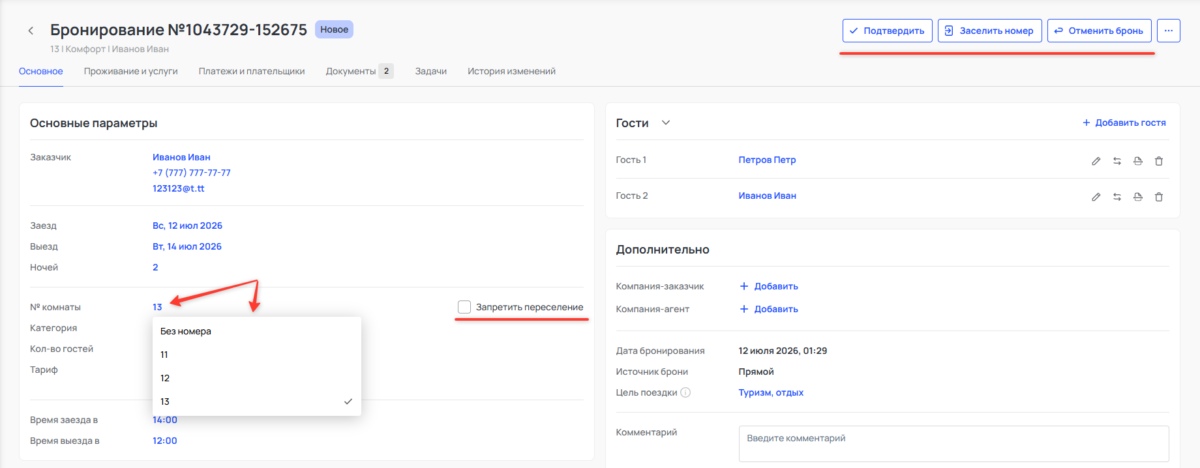Open the Документы tab
Image resolution: width=1200 pixels, height=468 pixels.
[x=360, y=71]
